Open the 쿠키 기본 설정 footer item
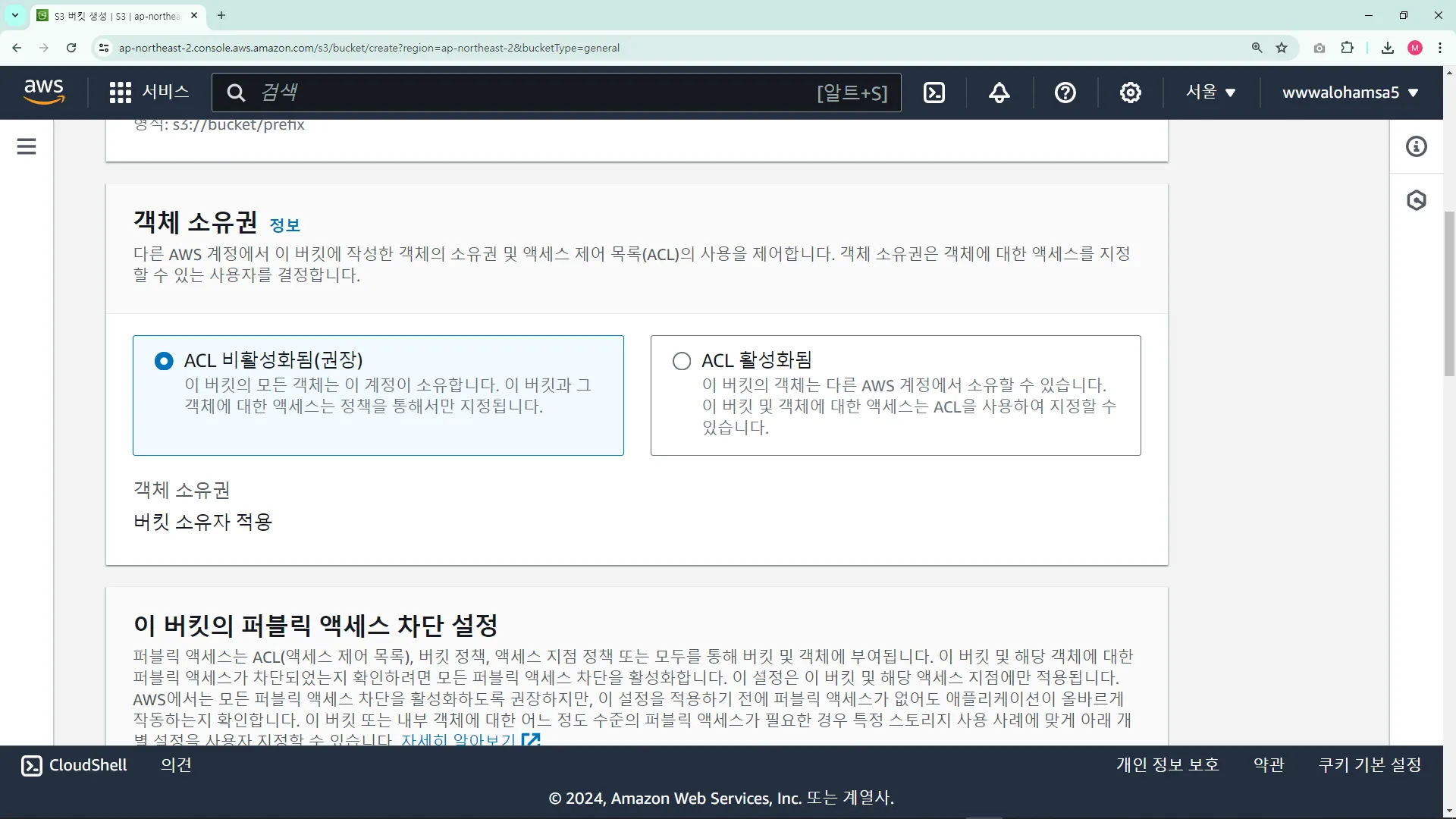 pyautogui.click(x=1370, y=765)
